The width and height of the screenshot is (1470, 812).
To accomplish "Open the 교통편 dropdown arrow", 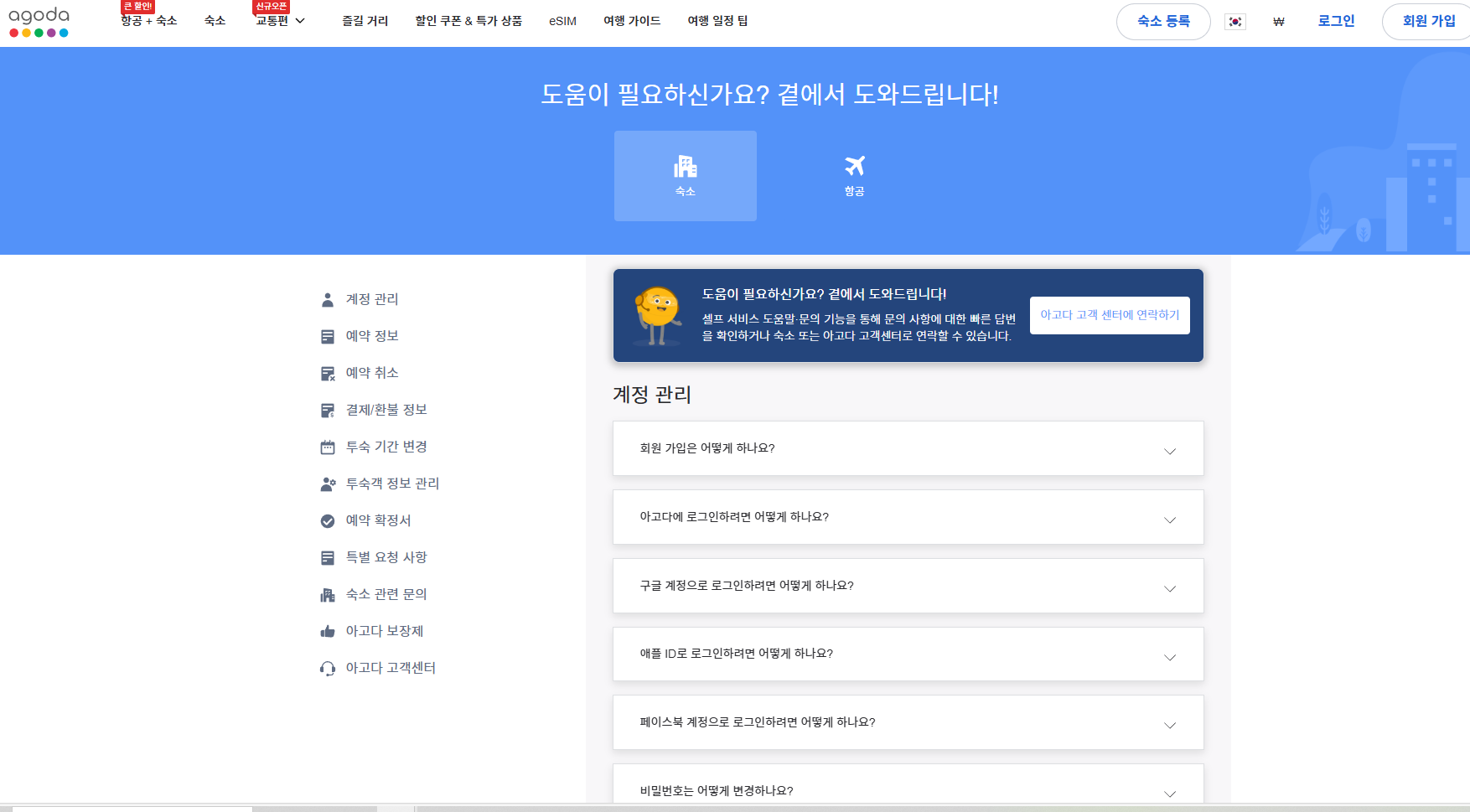I will [300, 21].
